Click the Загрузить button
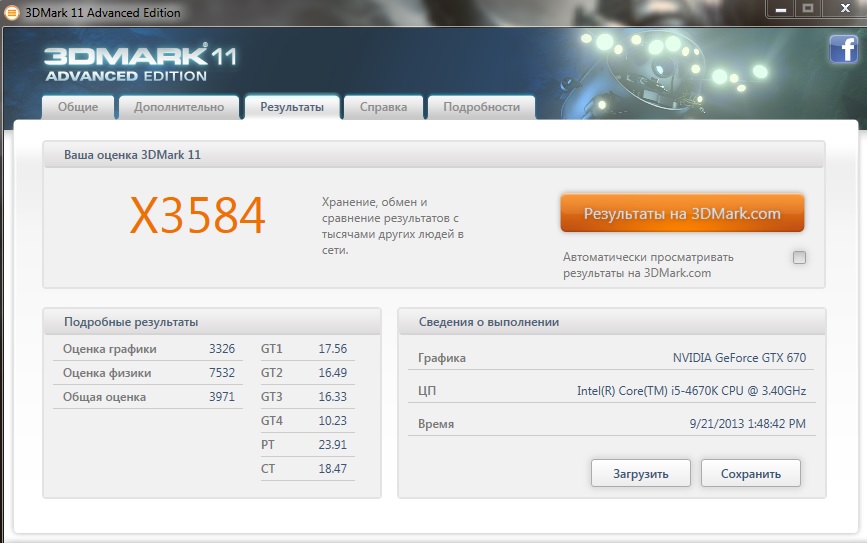 (x=641, y=473)
